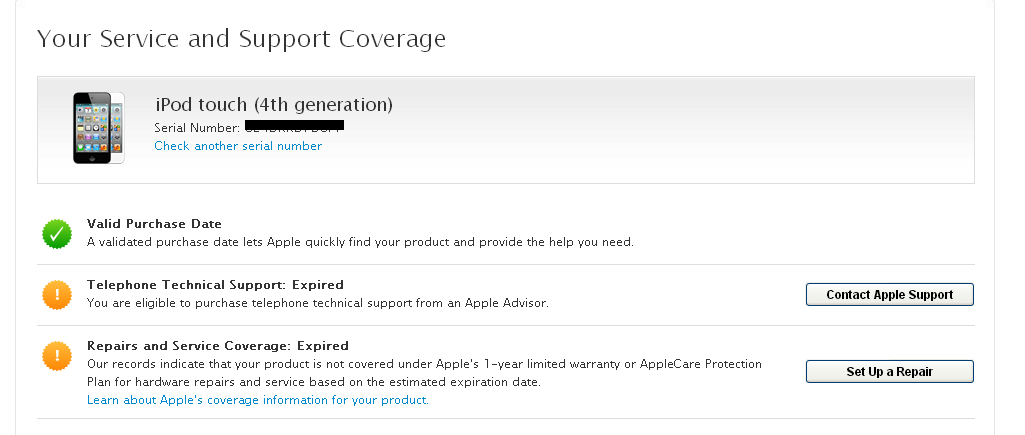Open the Check another serial number link
The width and height of the screenshot is (1025, 435).
tap(238, 146)
